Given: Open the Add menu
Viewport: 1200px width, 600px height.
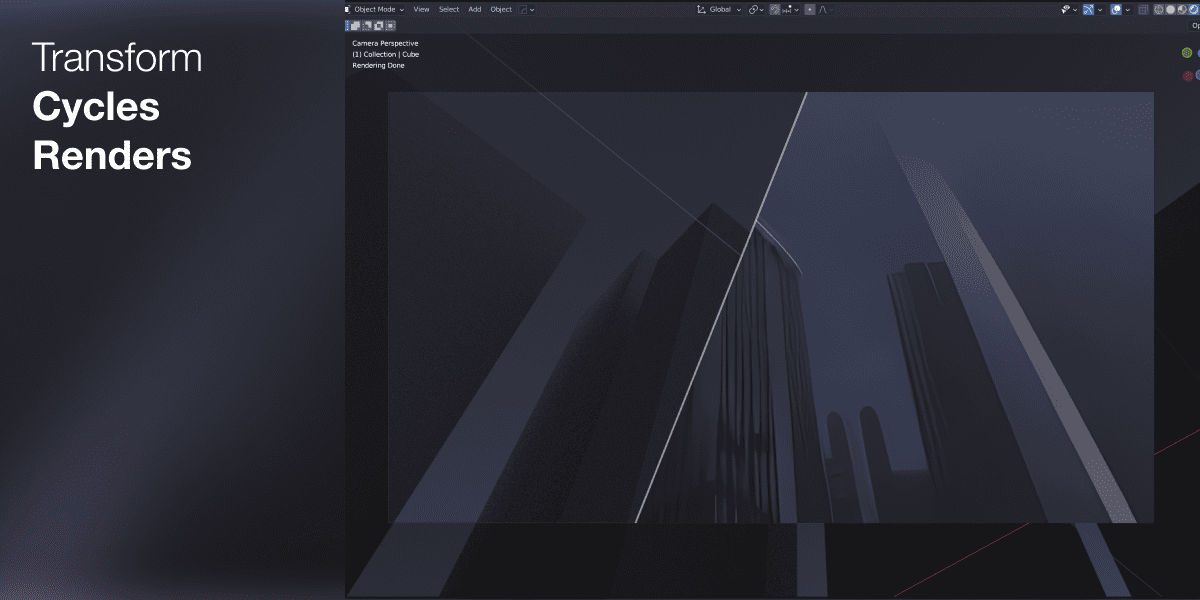Looking at the screenshot, I should (474, 9).
